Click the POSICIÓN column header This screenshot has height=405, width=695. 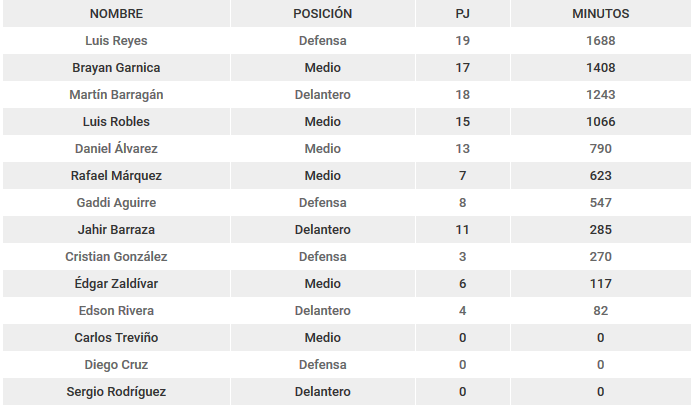click(x=323, y=14)
